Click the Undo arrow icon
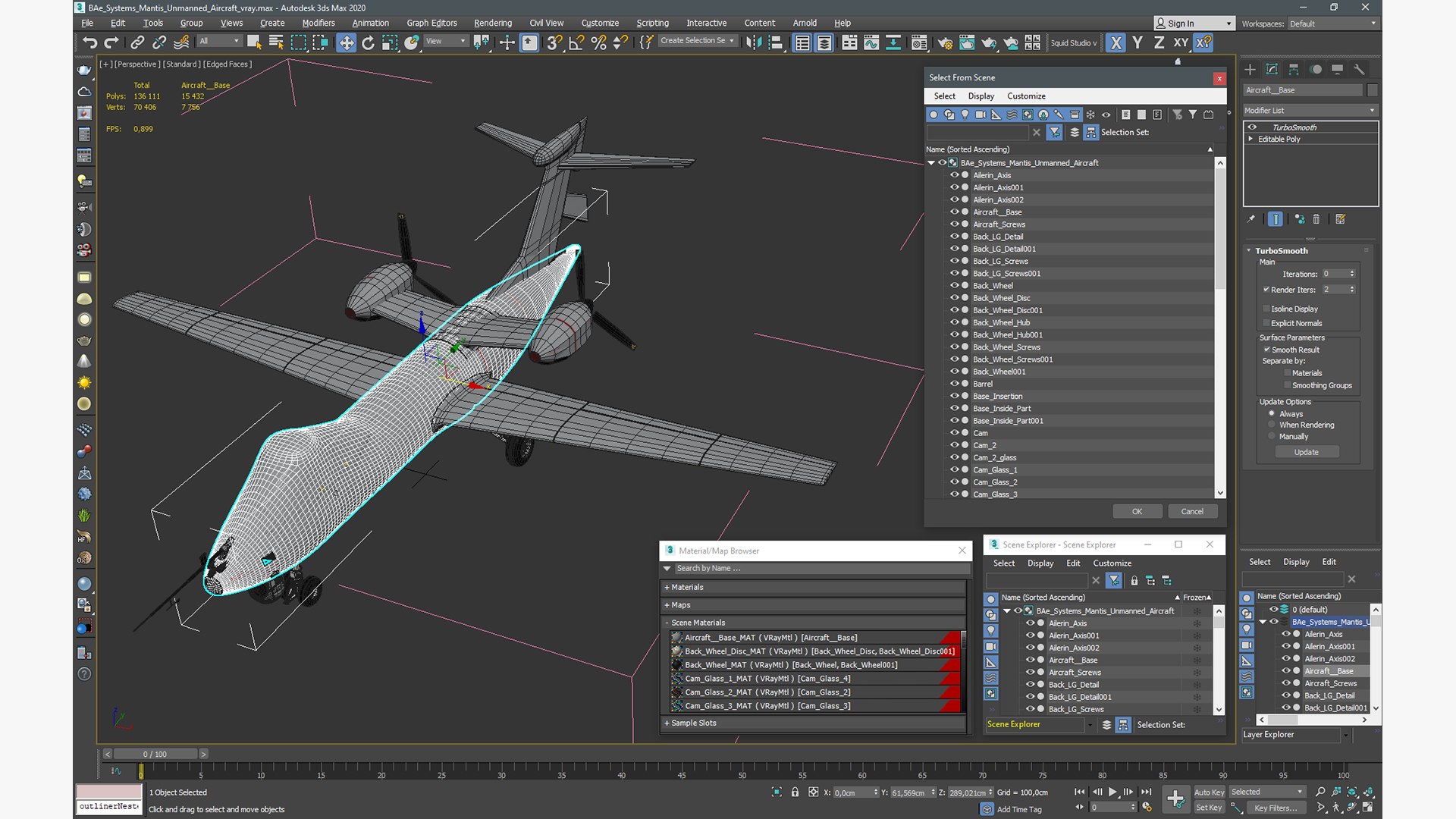Image resolution: width=1456 pixels, height=819 pixels. [x=89, y=43]
